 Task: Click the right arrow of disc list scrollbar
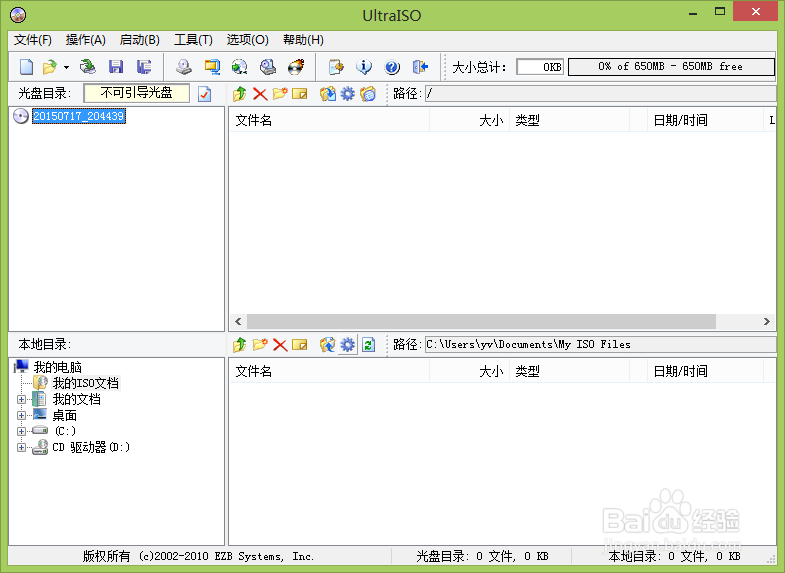tap(766, 321)
